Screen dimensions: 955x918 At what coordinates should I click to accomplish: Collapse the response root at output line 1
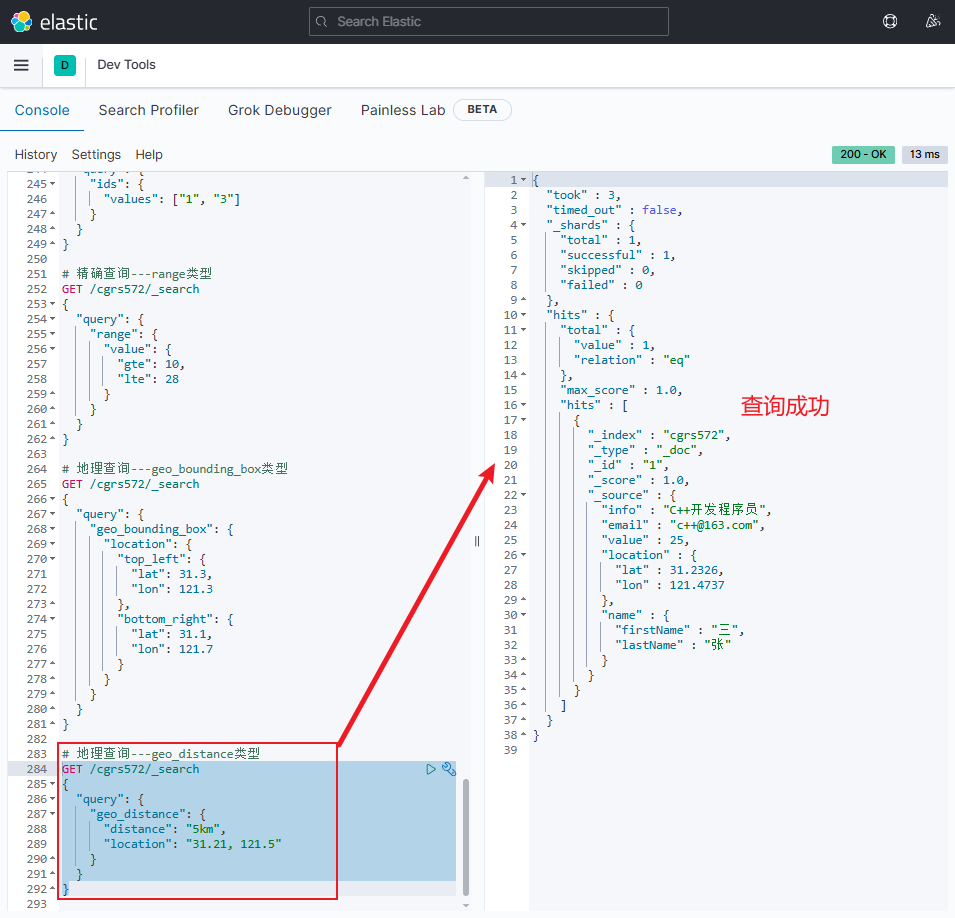[x=523, y=180]
